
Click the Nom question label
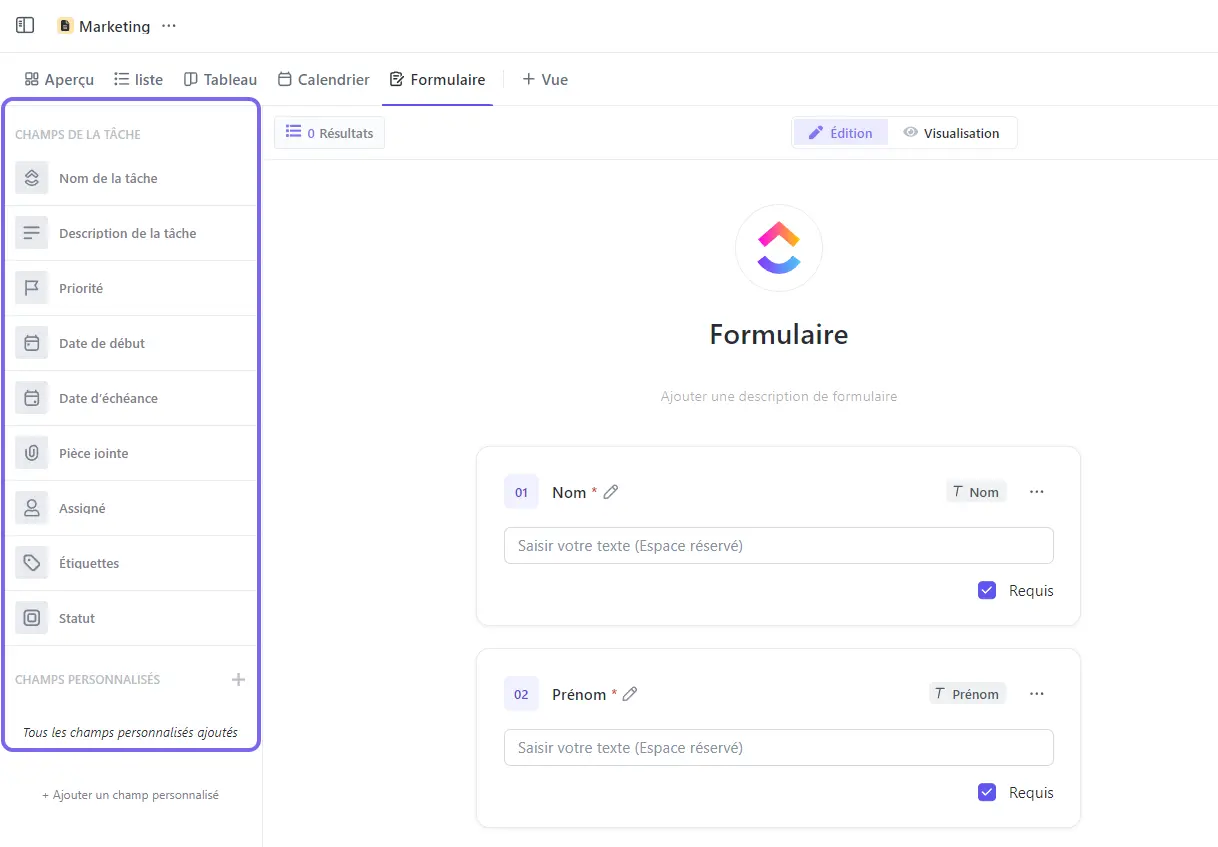coord(569,492)
